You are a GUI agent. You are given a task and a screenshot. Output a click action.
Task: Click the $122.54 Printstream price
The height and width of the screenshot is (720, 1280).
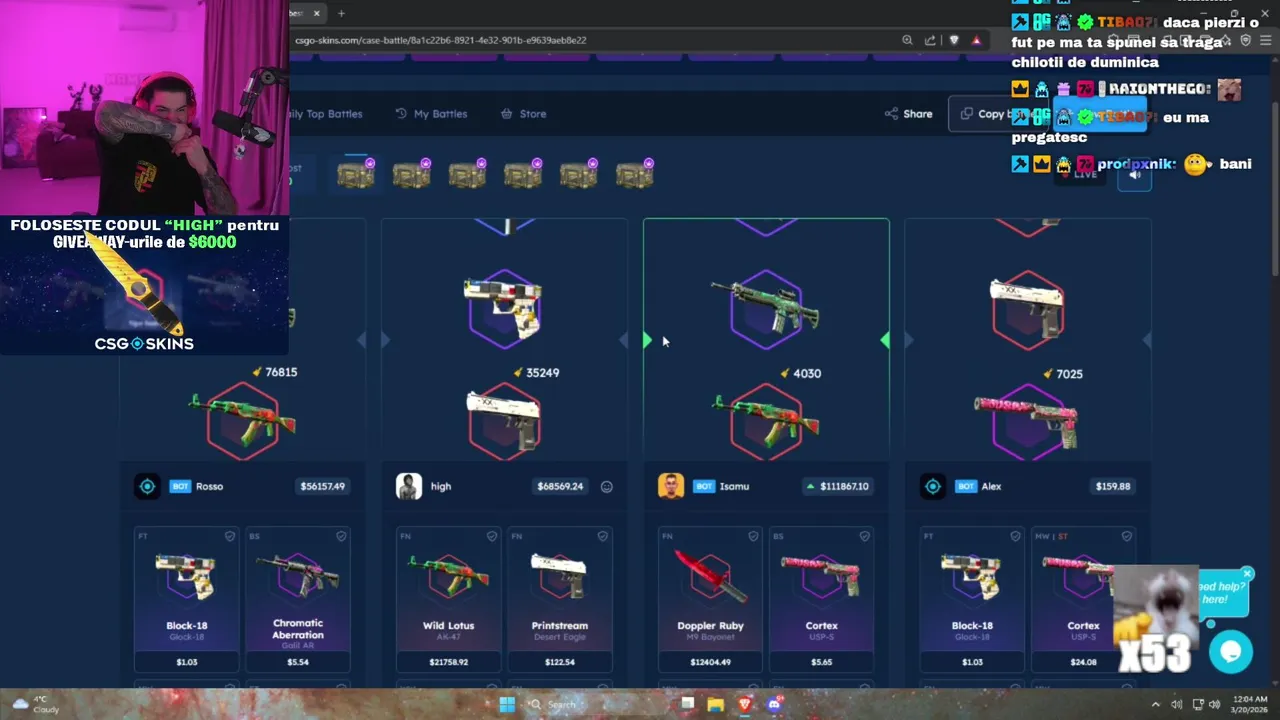tap(559, 662)
